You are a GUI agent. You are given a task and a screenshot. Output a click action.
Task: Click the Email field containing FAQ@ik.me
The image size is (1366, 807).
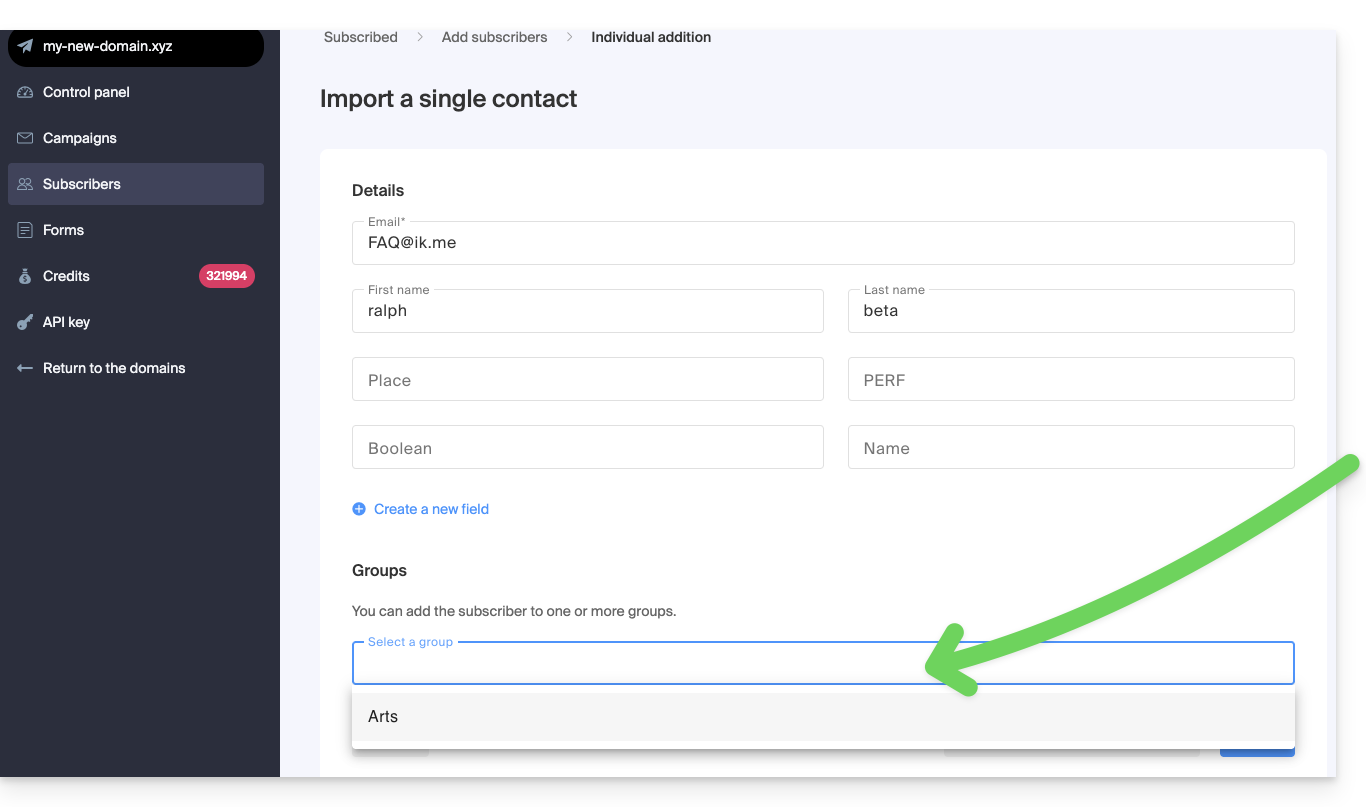click(823, 243)
